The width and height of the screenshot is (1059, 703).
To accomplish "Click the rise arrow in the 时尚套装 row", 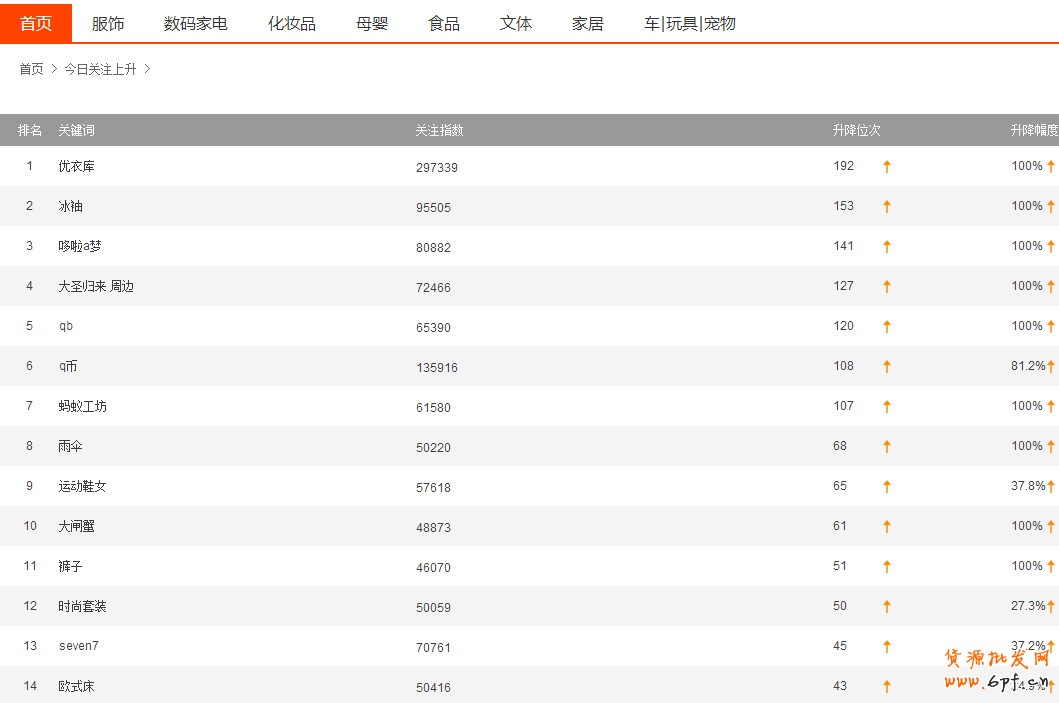I will coord(886,607).
